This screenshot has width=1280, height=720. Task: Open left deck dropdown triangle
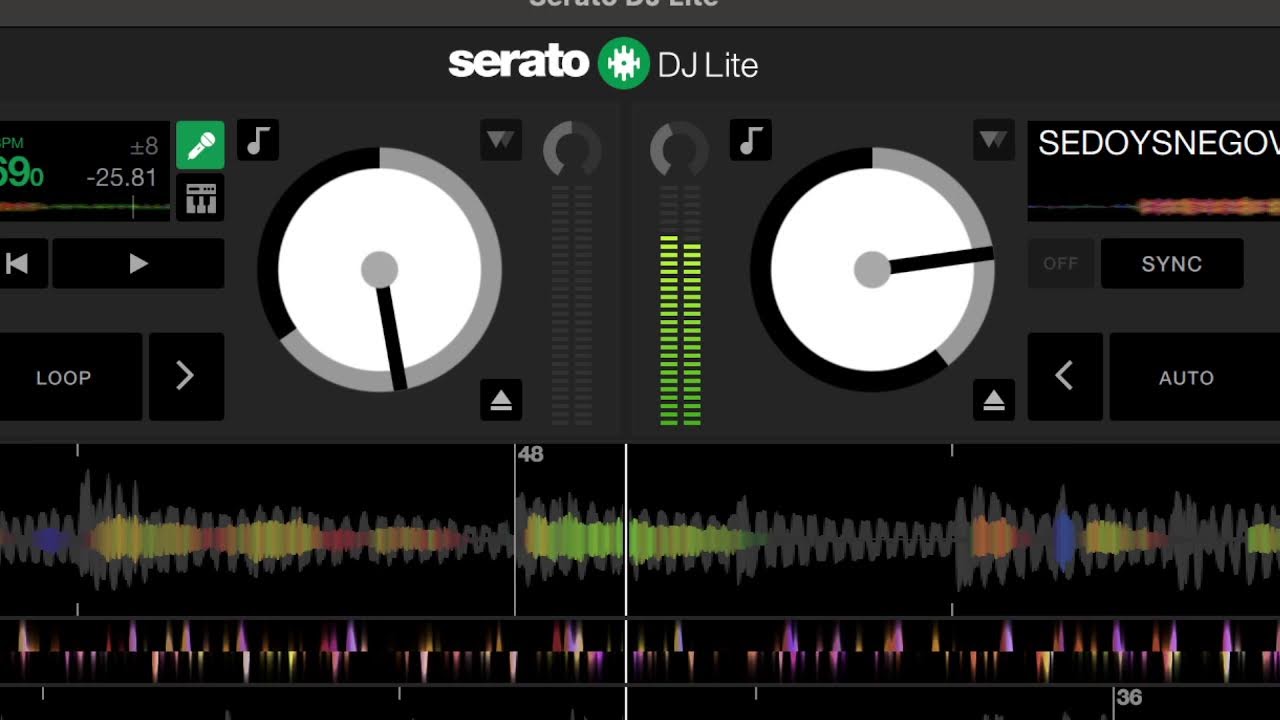coord(501,140)
